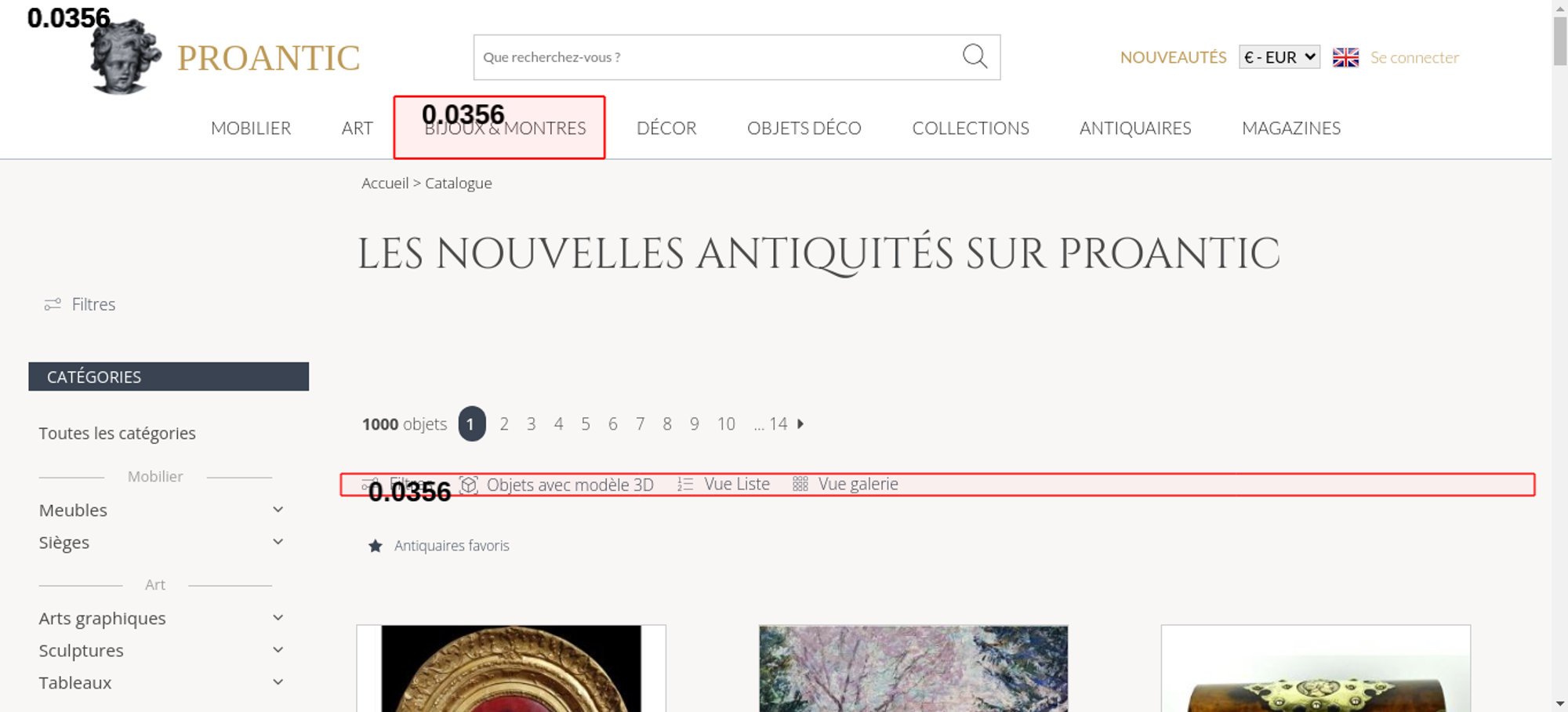Screen dimensions: 1568x712
Task: Click the Antiquaires favoris star icon
Action: coord(376,546)
